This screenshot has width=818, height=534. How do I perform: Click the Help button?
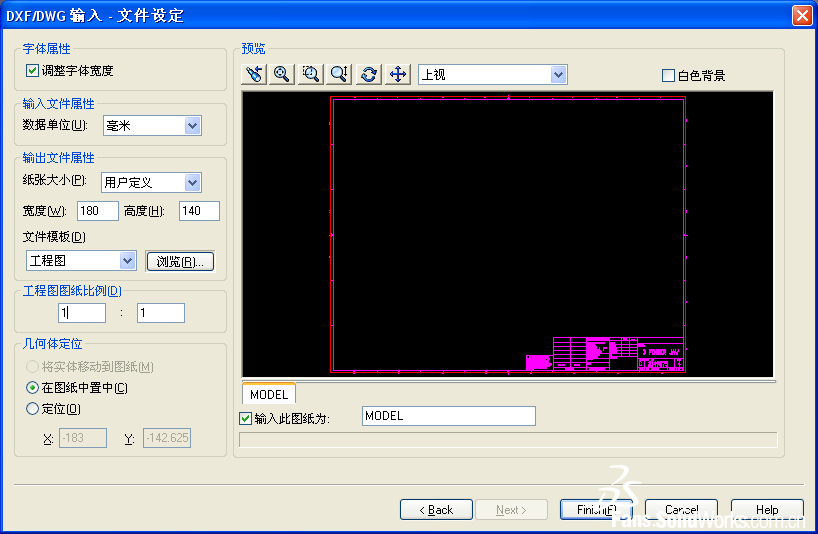(767, 510)
